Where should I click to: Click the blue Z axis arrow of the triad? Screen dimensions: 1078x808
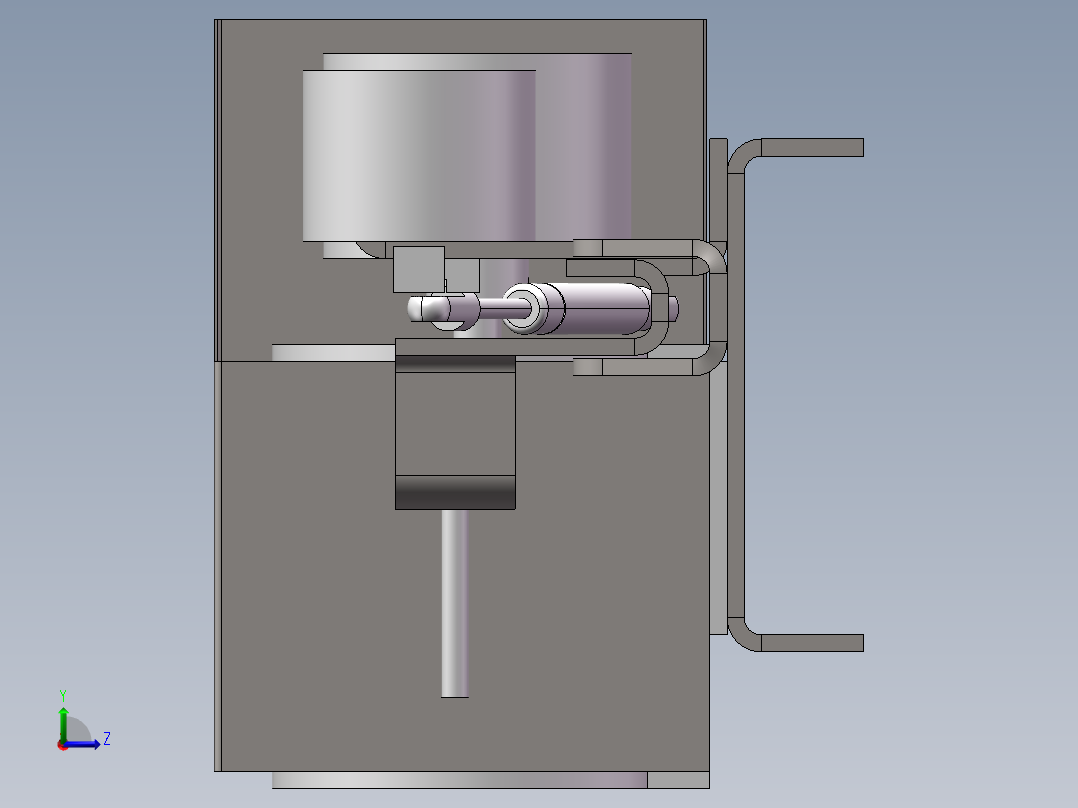tap(82, 744)
